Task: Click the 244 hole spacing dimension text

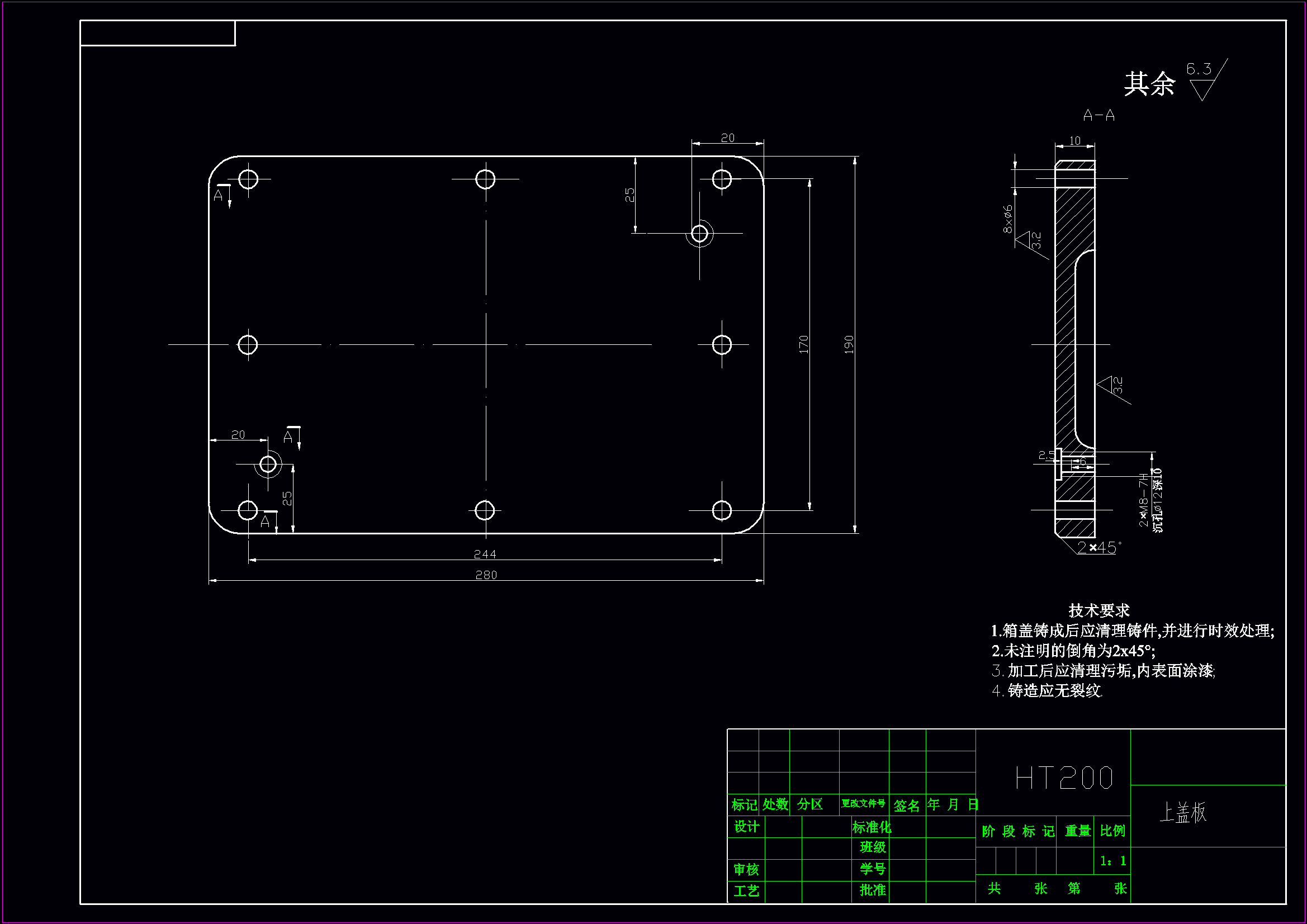Action: 485,554
